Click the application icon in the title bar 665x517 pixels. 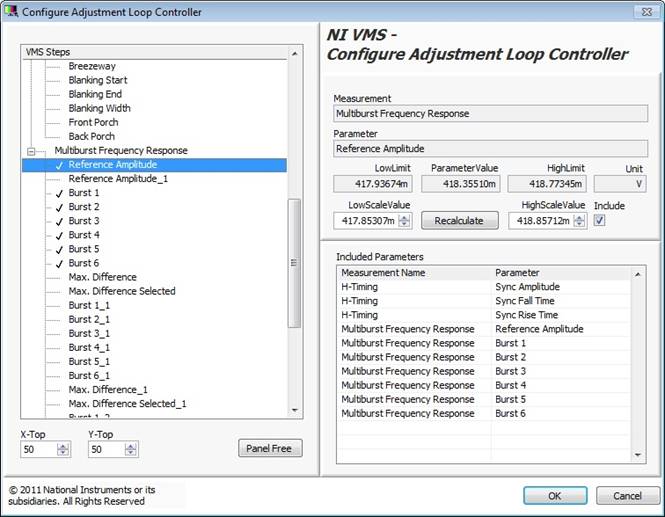(11, 11)
